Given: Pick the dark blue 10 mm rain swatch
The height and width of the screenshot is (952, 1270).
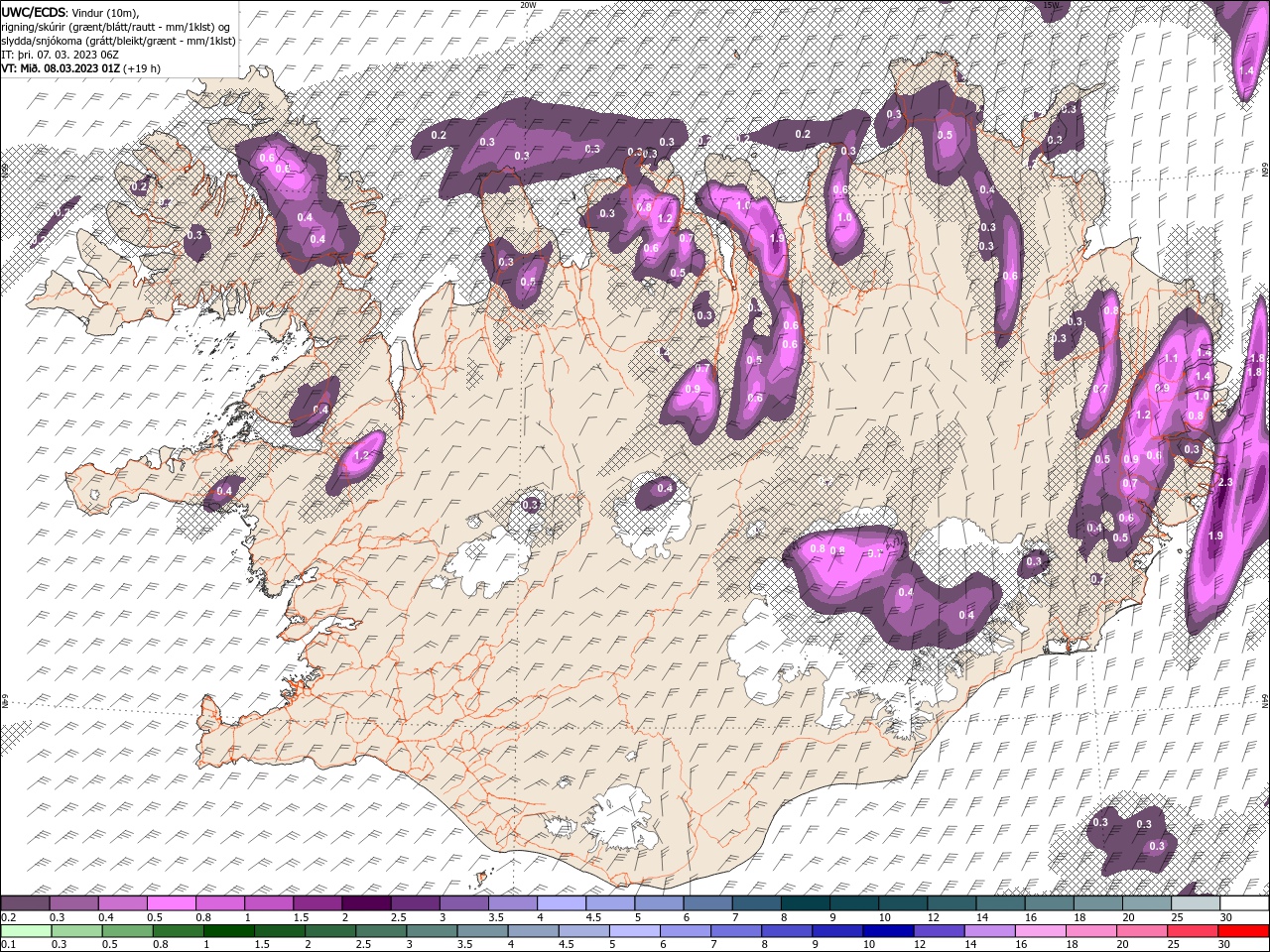Looking at the screenshot, I should 887,931.
